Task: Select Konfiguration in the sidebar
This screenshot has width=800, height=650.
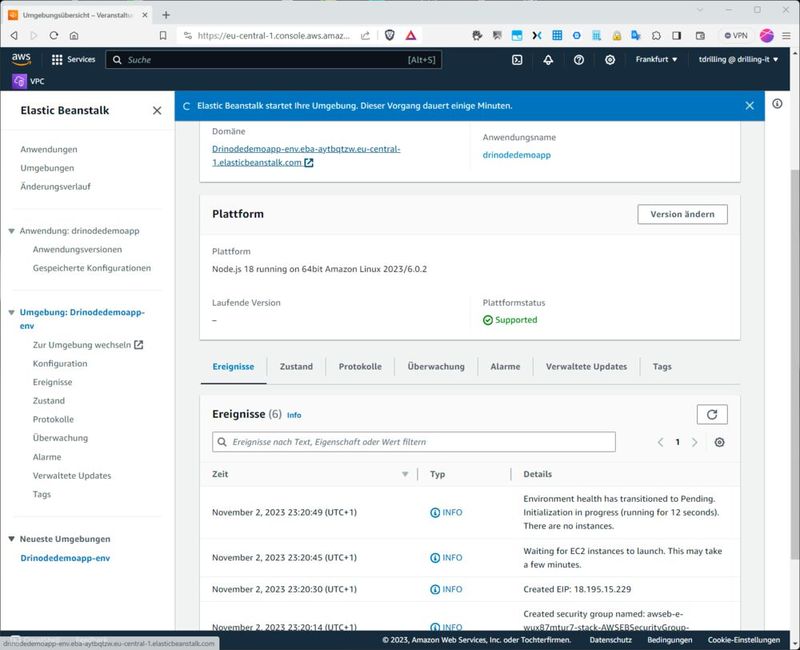Action: click(x=60, y=364)
